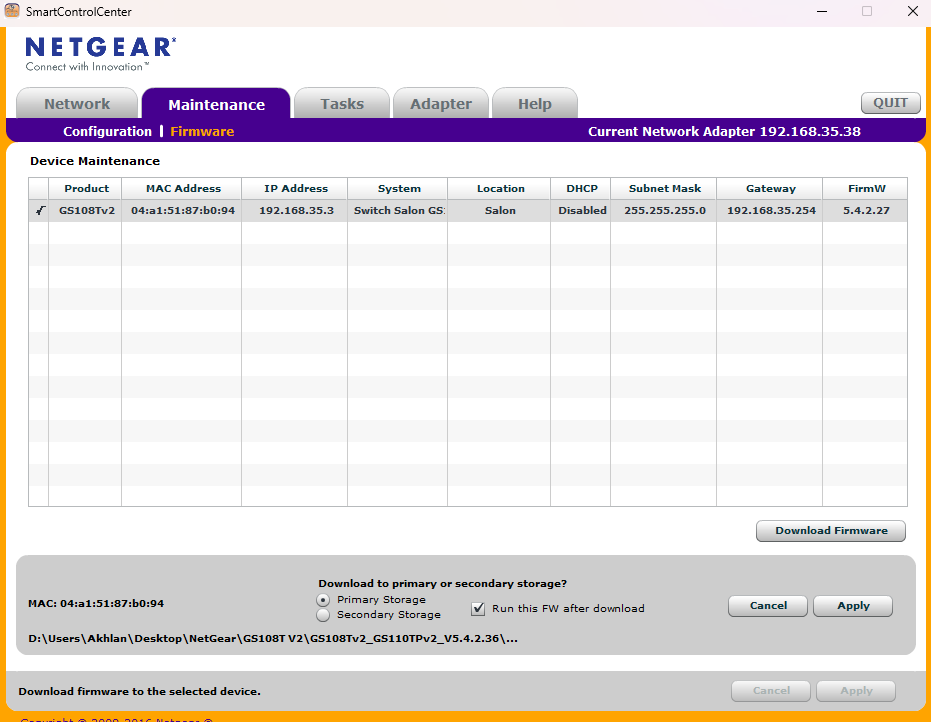Select the Firmware sub-tab
This screenshot has height=722, width=931.
[x=202, y=131]
